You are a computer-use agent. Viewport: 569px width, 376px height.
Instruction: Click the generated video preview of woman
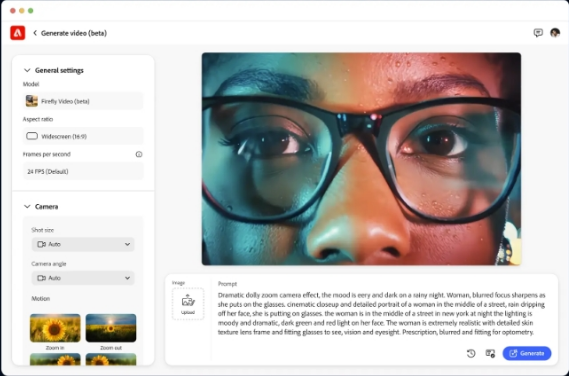(361, 159)
